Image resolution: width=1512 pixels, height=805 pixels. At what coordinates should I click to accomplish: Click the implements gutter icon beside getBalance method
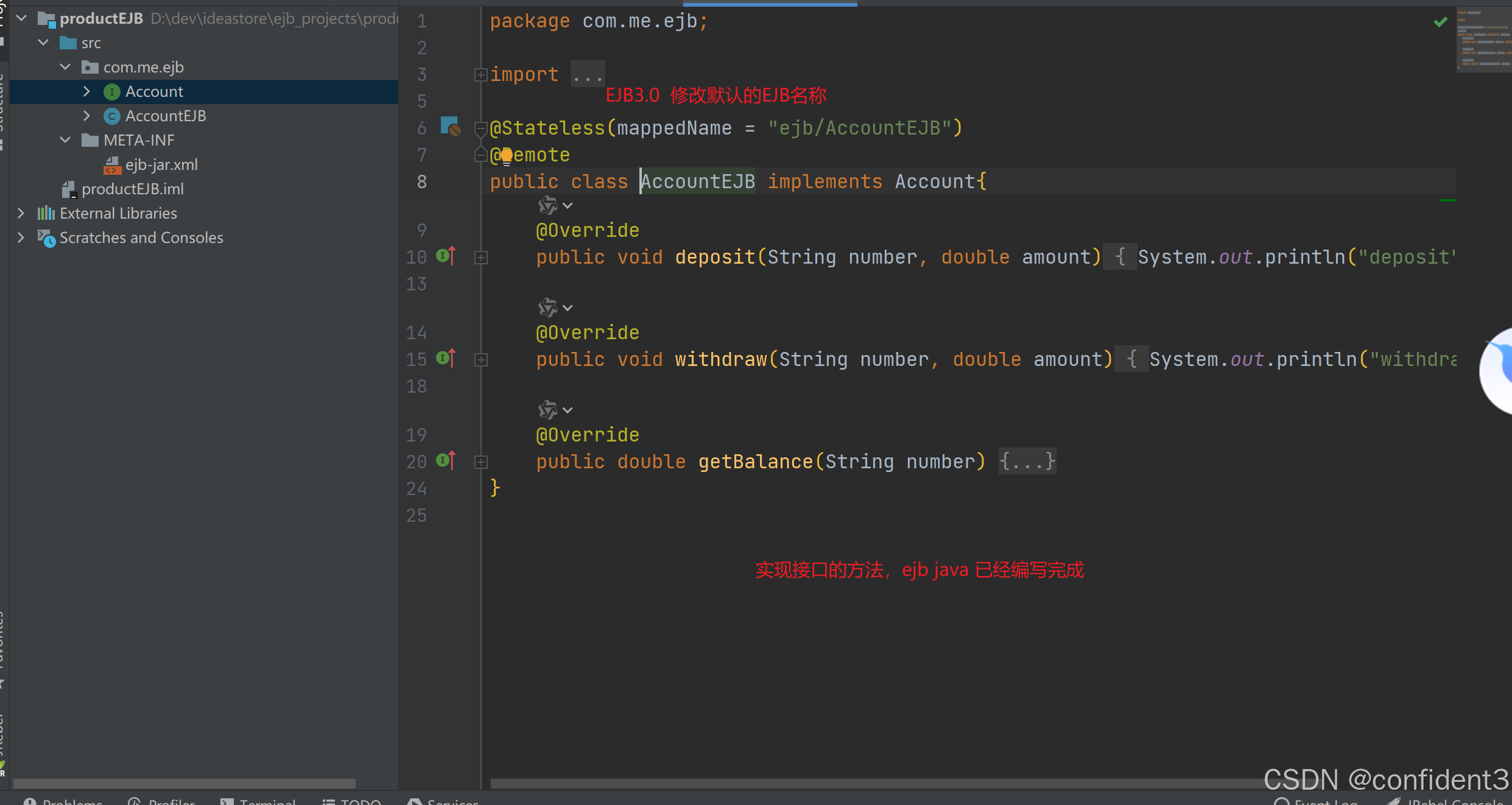click(x=446, y=461)
